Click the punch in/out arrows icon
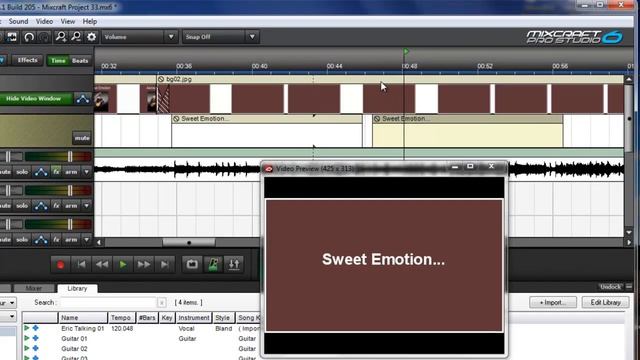 tap(234, 265)
